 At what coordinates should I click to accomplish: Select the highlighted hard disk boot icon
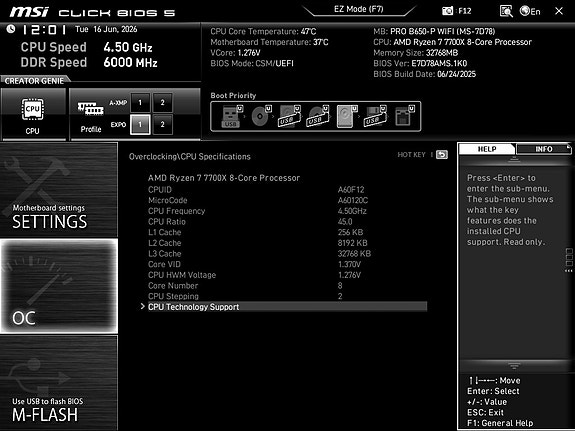(346, 116)
